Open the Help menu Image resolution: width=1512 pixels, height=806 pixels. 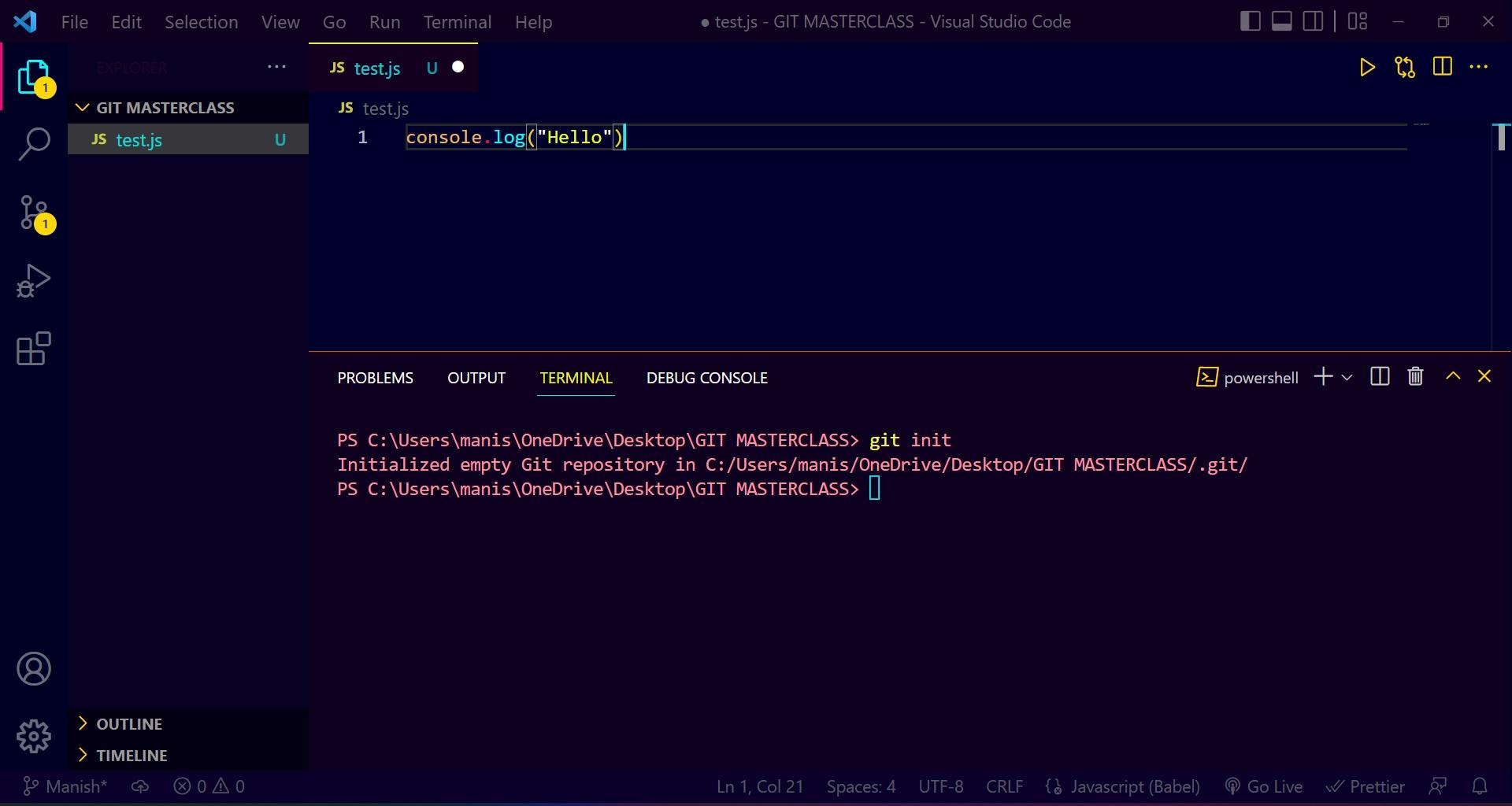point(533,22)
